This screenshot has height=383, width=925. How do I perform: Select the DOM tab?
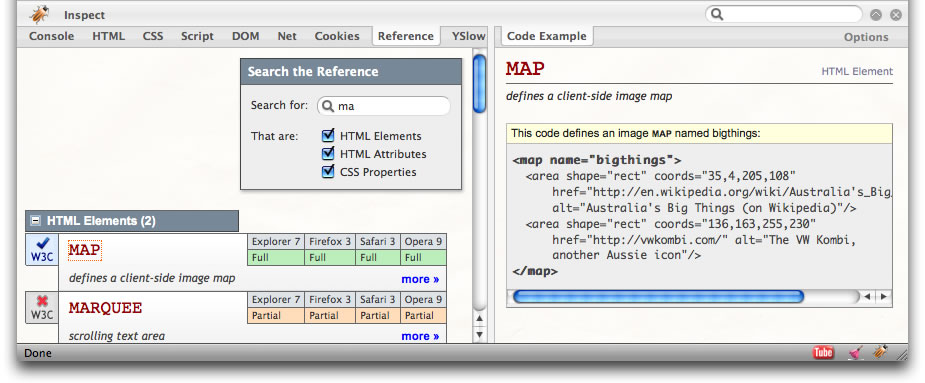[245, 36]
